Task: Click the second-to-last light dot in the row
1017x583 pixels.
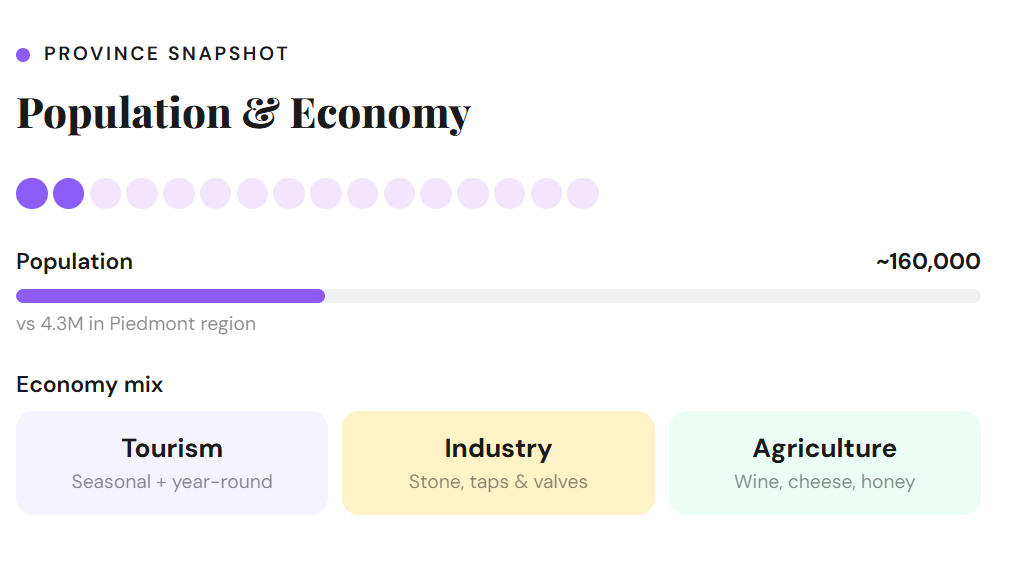Action: 546,193
